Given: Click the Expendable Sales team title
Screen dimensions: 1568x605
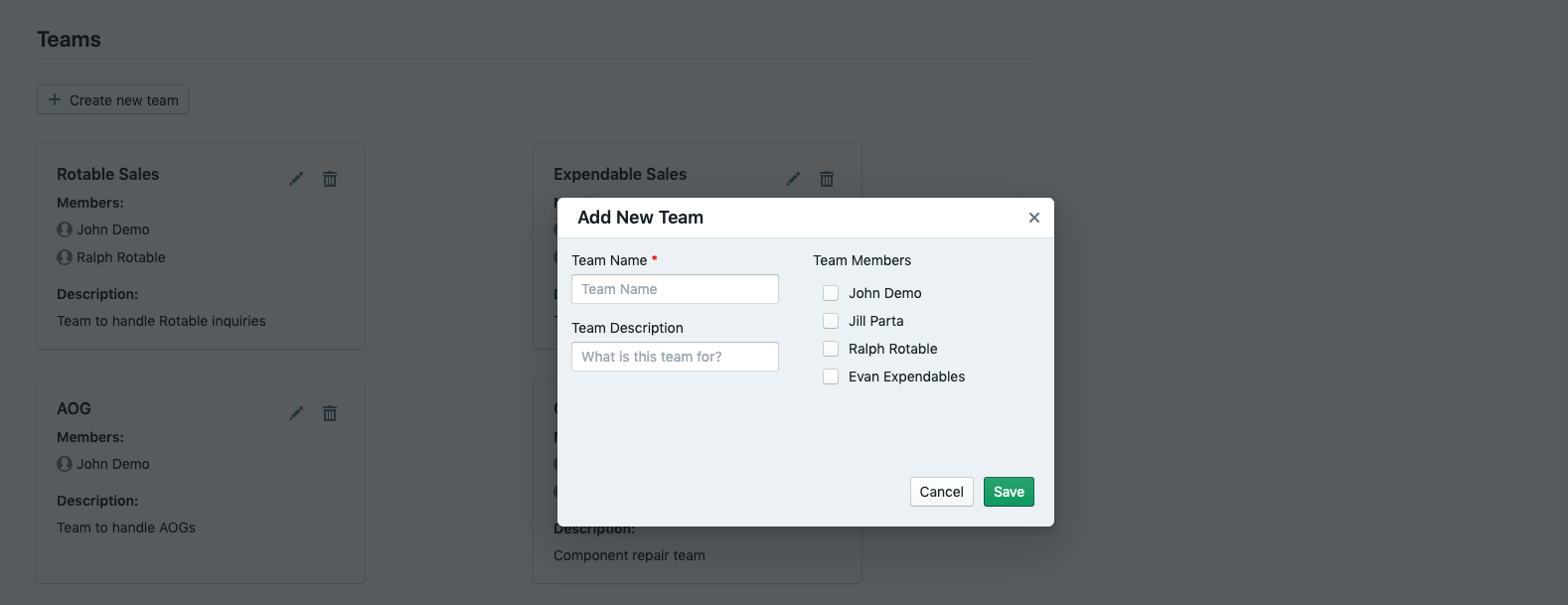Looking at the screenshot, I should tap(620, 174).
